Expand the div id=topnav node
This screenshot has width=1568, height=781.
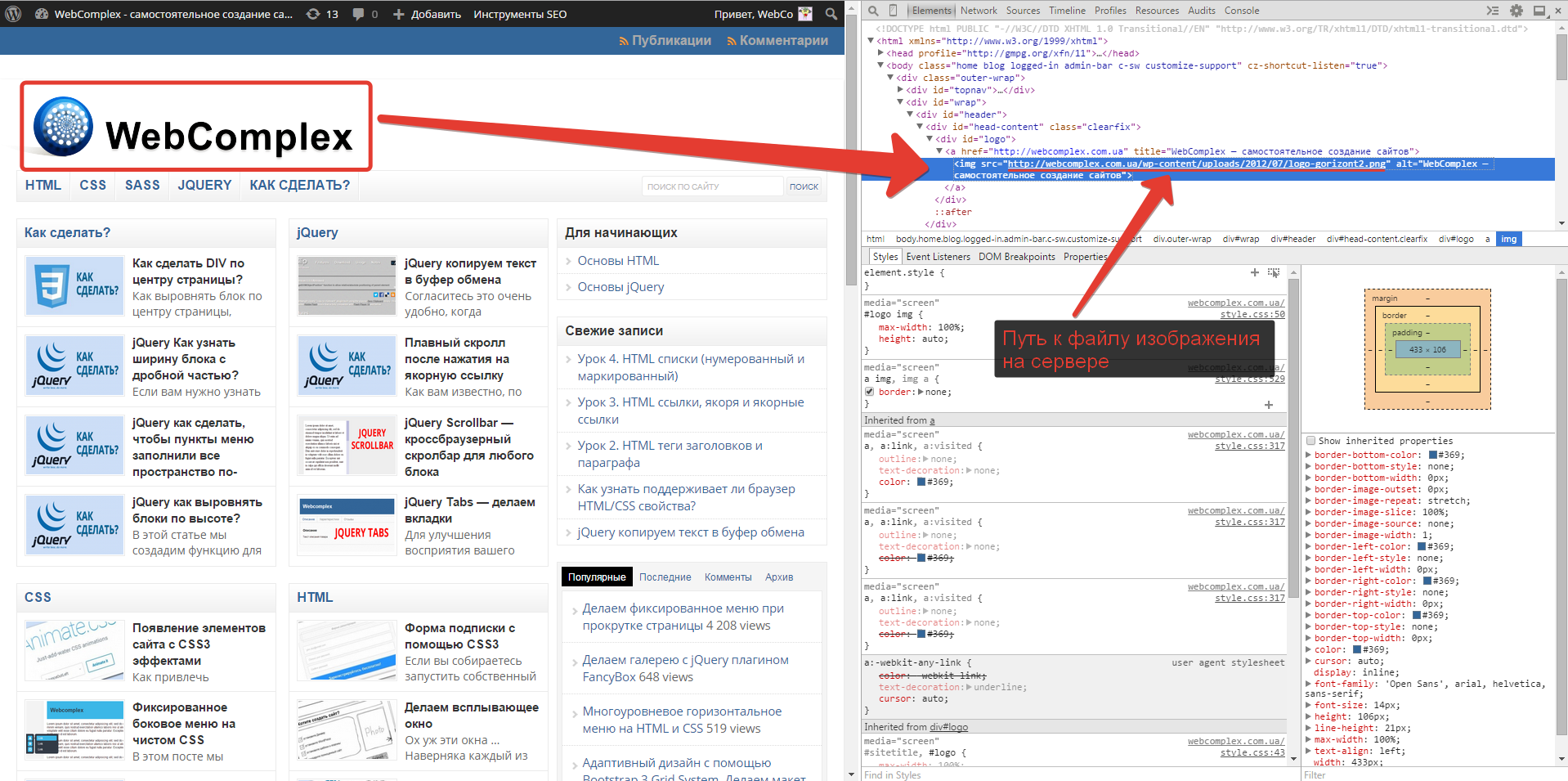[x=901, y=89]
